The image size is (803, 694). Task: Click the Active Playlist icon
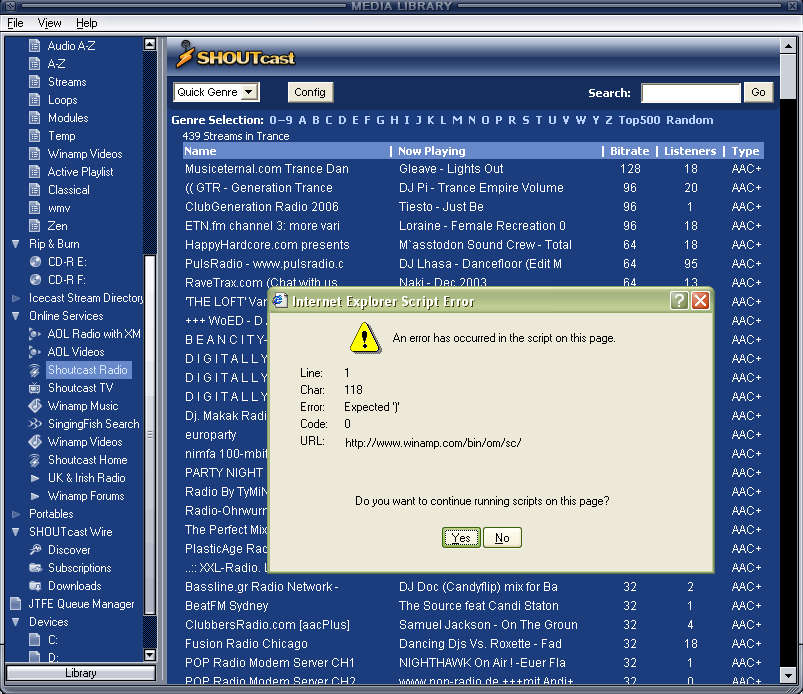pos(34,172)
